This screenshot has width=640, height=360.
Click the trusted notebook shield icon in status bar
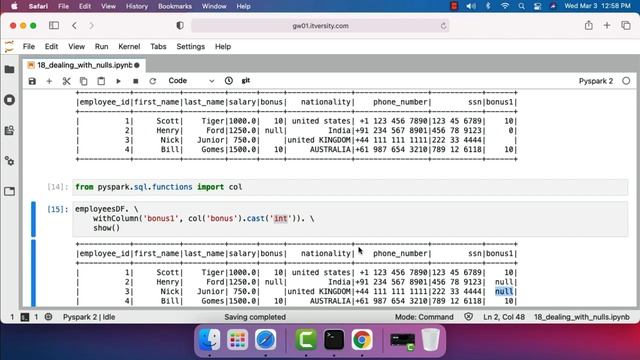(469, 317)
